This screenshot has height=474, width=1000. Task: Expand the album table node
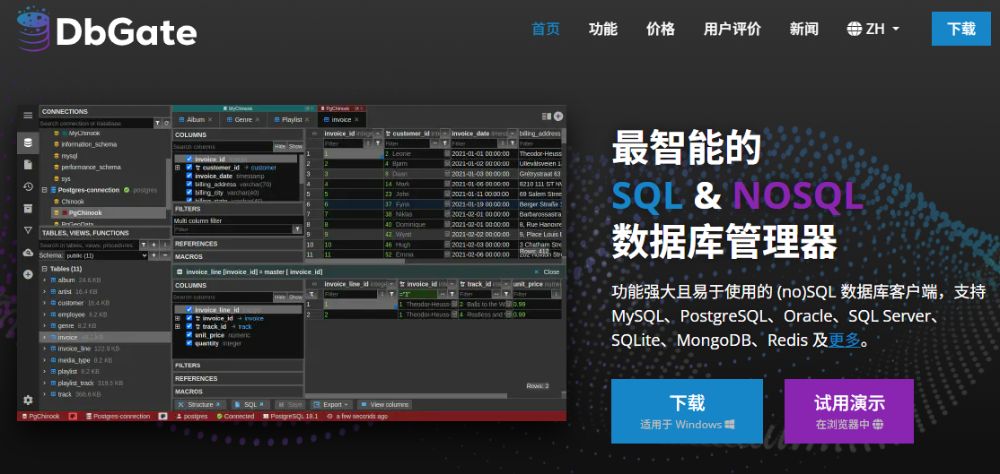point(45,280)
